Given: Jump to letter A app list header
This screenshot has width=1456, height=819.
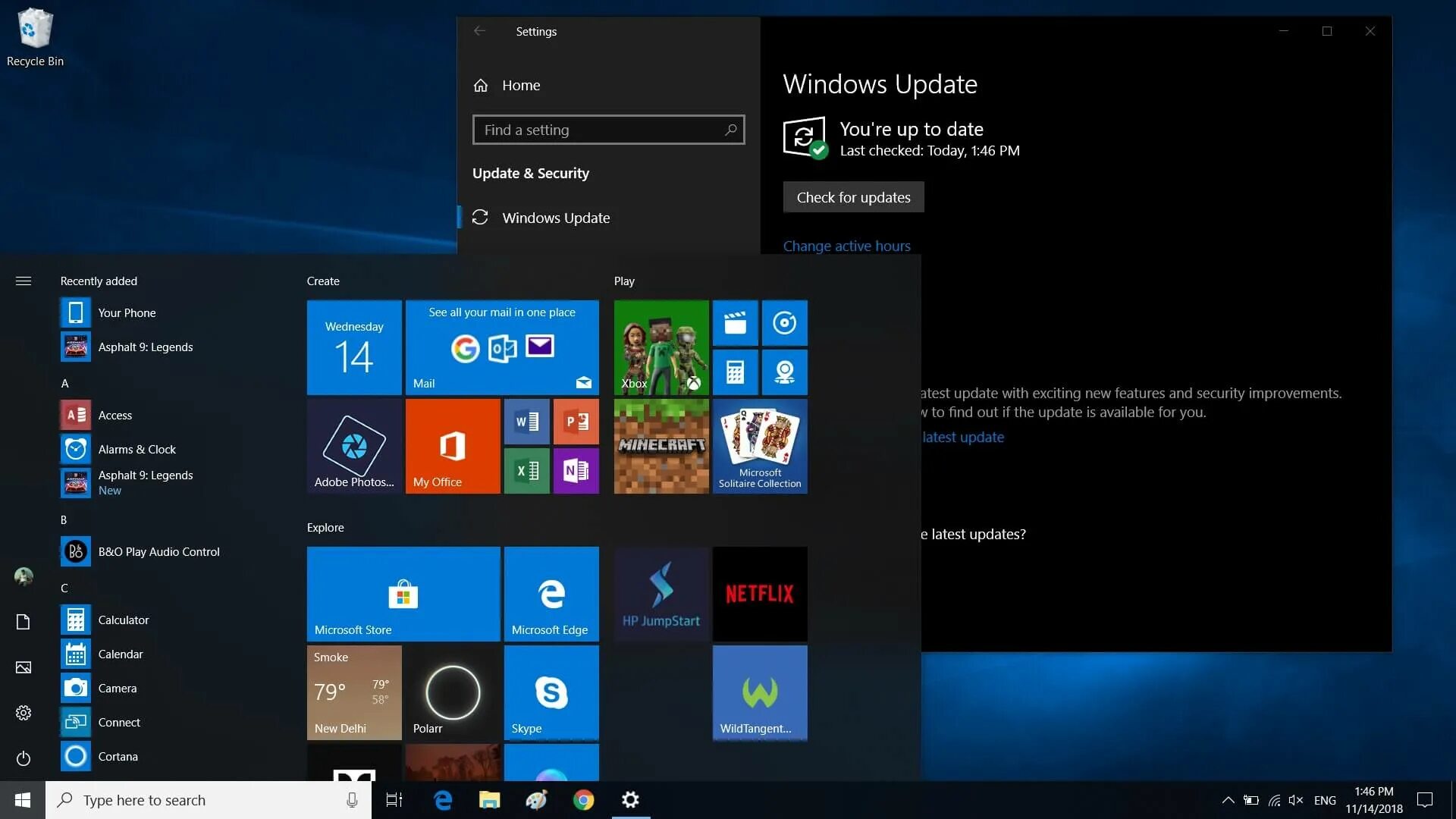Looking at the screenshot, I should (x=65, y=384).
